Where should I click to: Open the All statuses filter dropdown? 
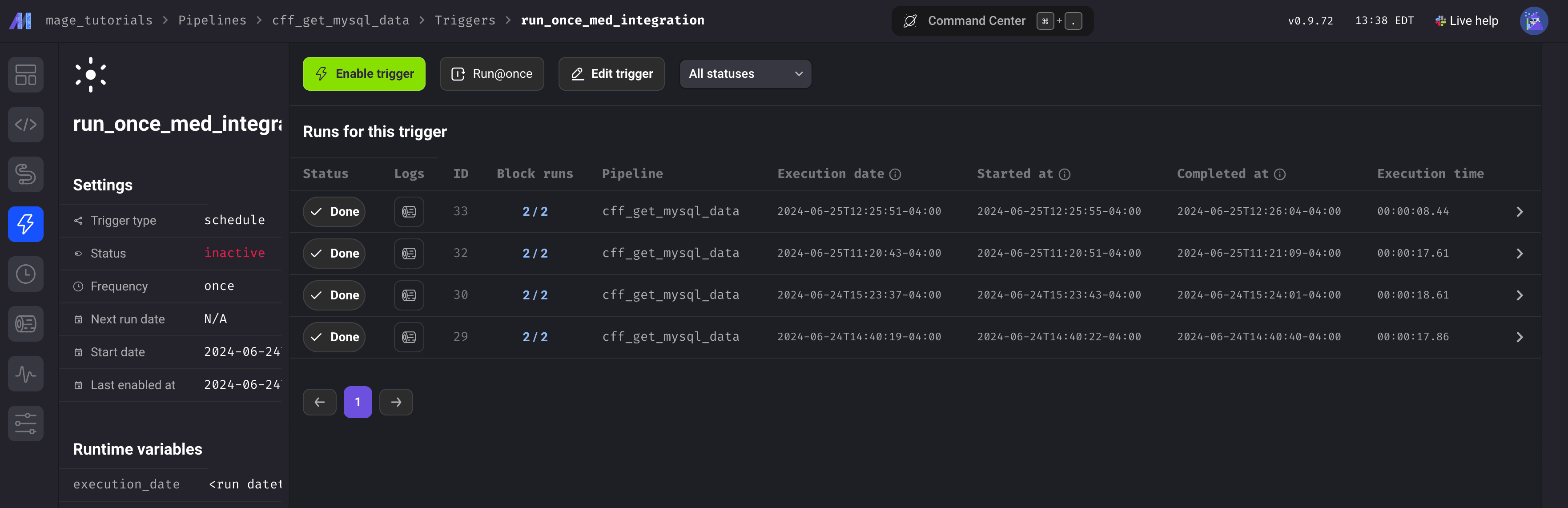point(745,74)
